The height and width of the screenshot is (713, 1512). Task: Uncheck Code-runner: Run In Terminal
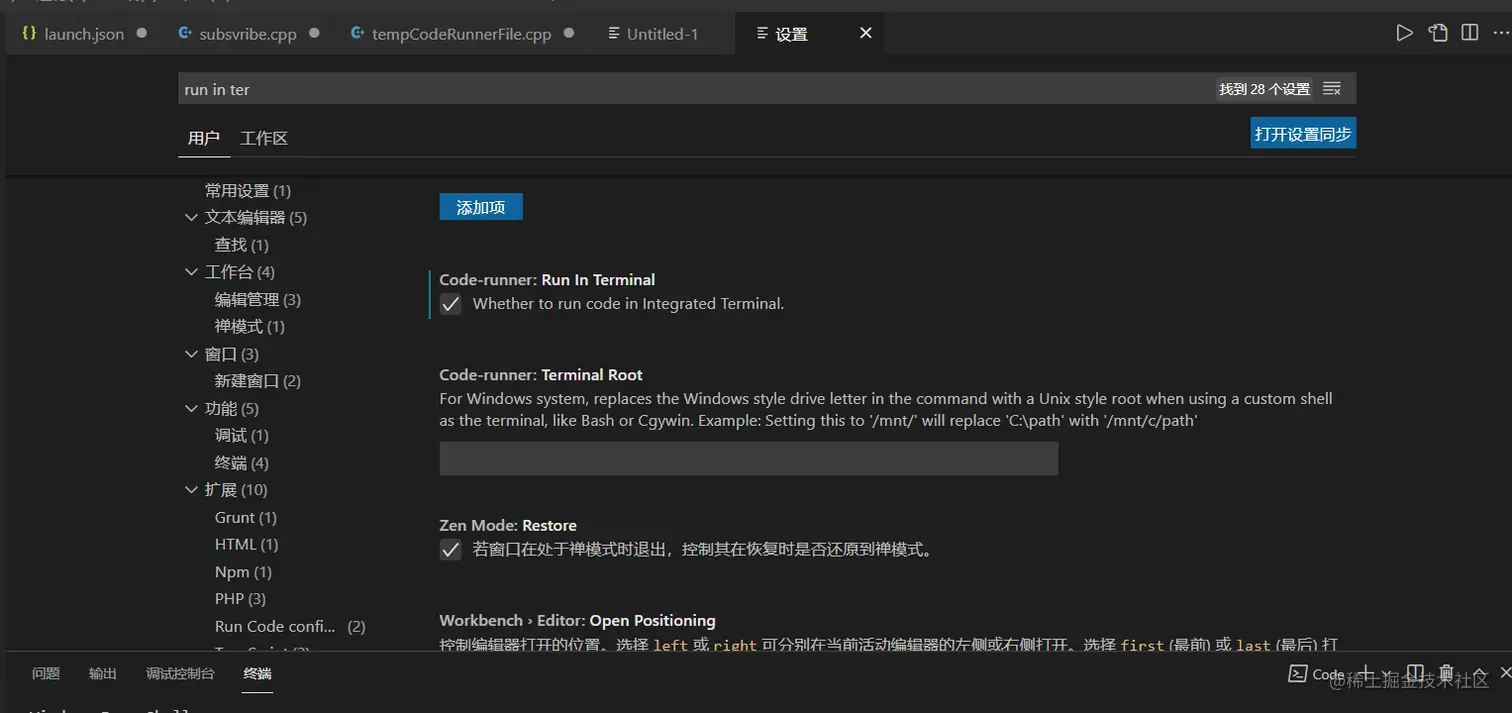coord(450,304)
